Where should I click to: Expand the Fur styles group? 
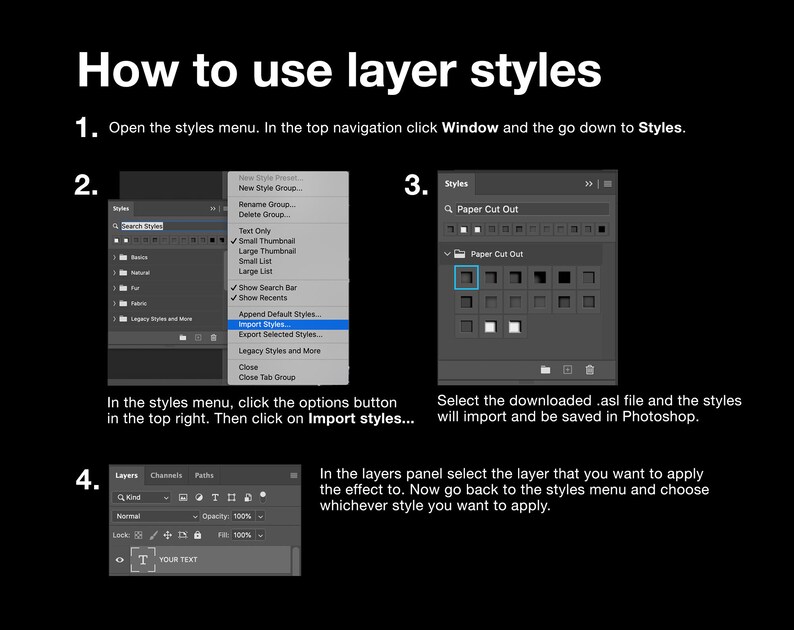pyautogui.click(x=114, y=288)
